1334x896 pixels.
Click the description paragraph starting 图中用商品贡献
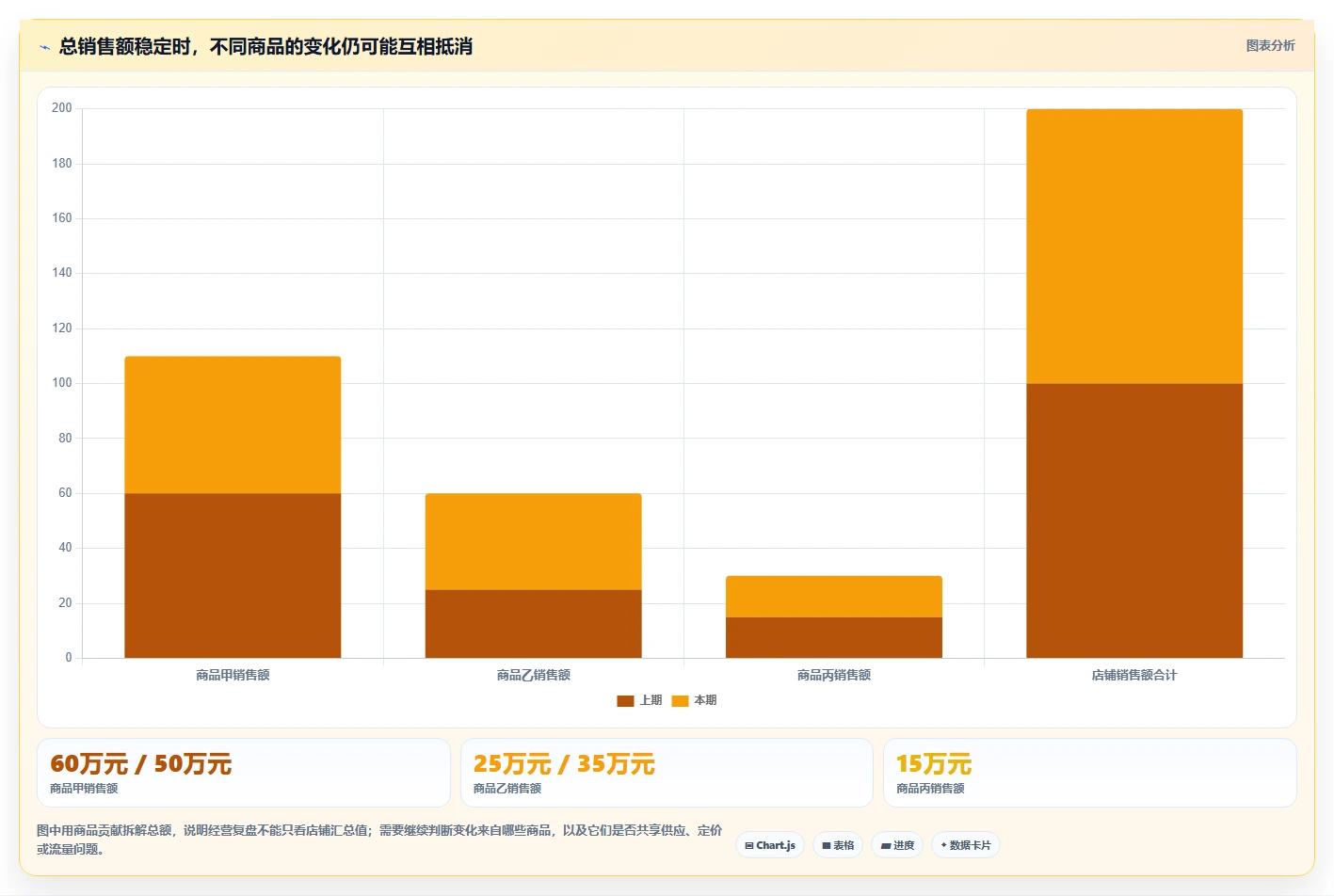(x=379, y=840)
